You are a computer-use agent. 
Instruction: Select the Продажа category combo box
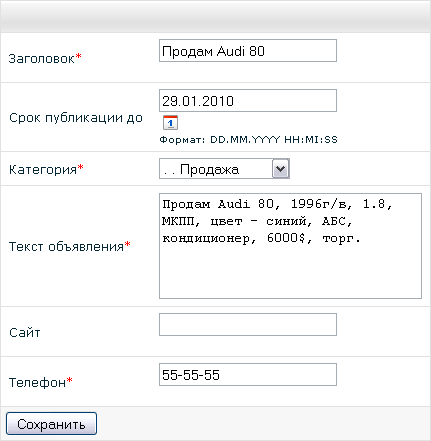click(224, 169)
